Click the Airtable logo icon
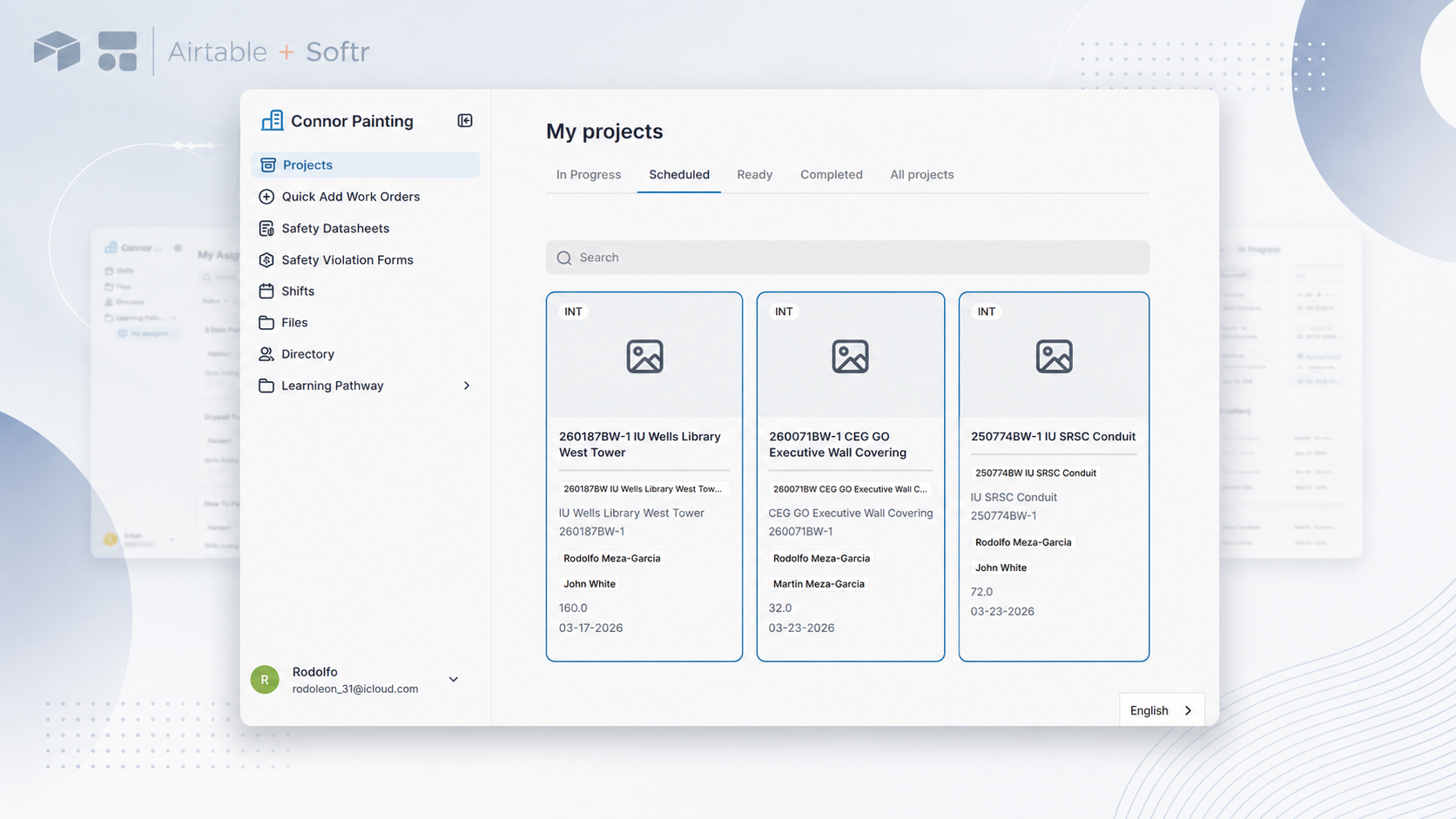This screenshot has height=819, width=1456. [x=57, y=50]
